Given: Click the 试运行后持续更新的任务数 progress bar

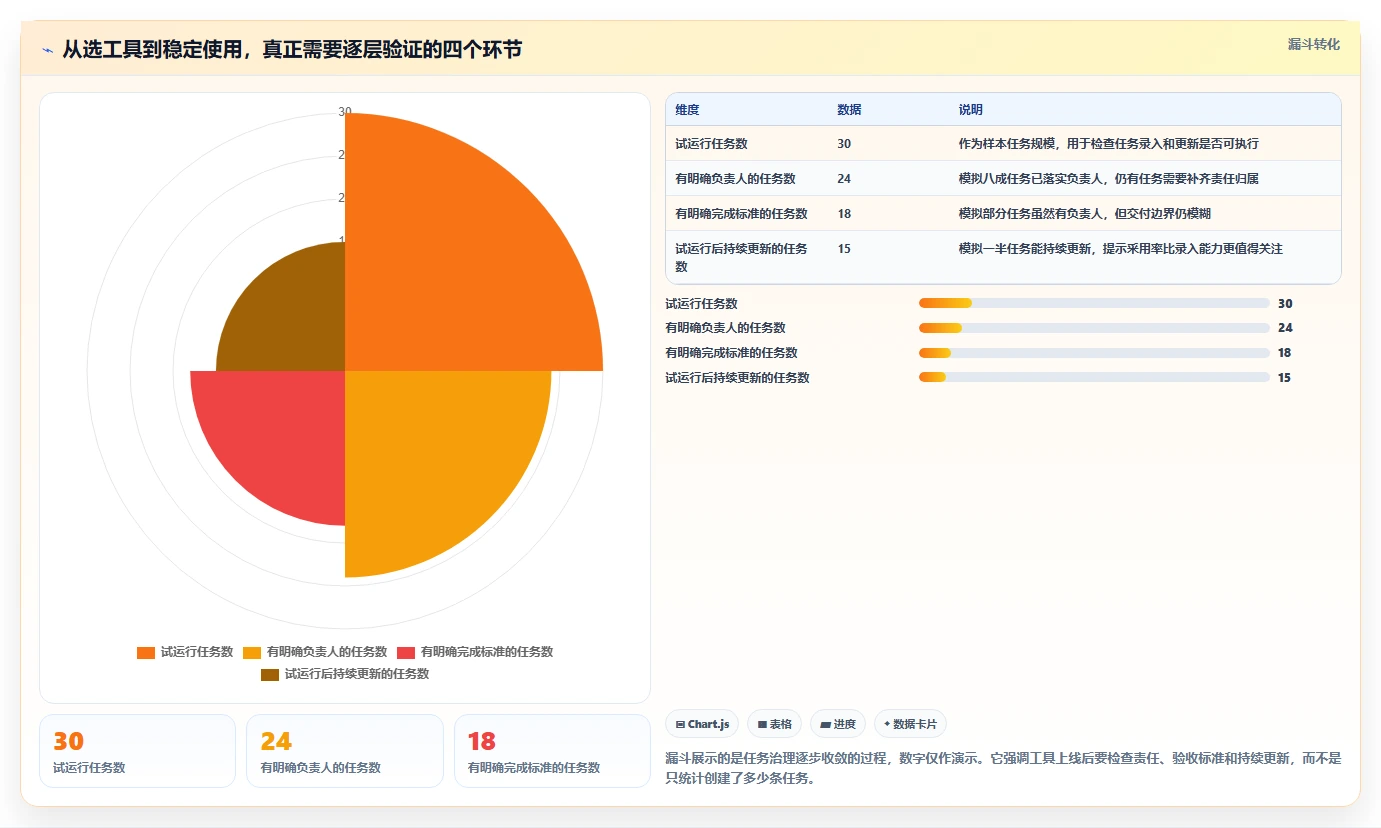Looking at the screenshot, I should (1094, 378).
